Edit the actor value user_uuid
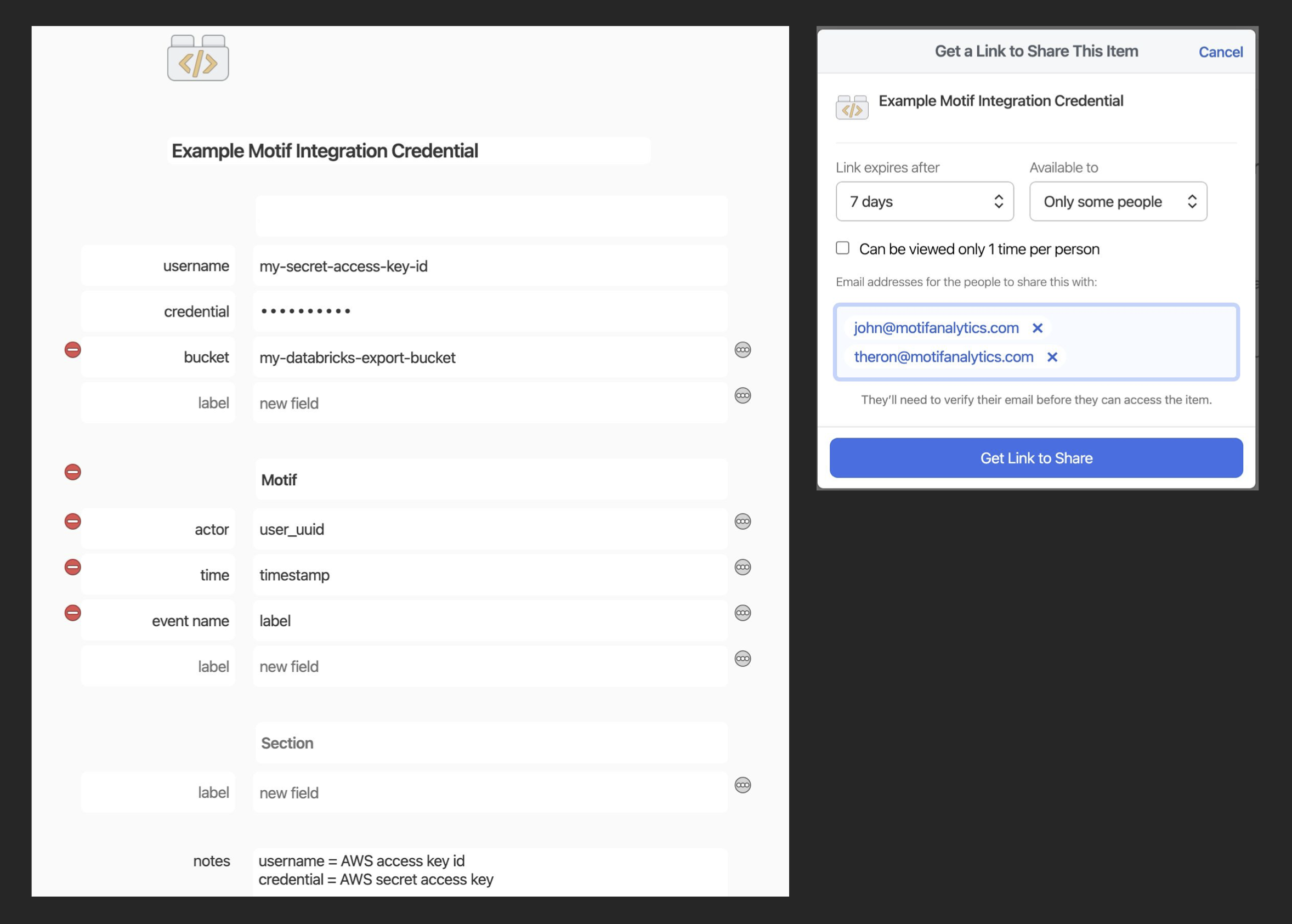The height and width of the screenshot is (924, 1292). pyautogui.click(x=490, y=529)
